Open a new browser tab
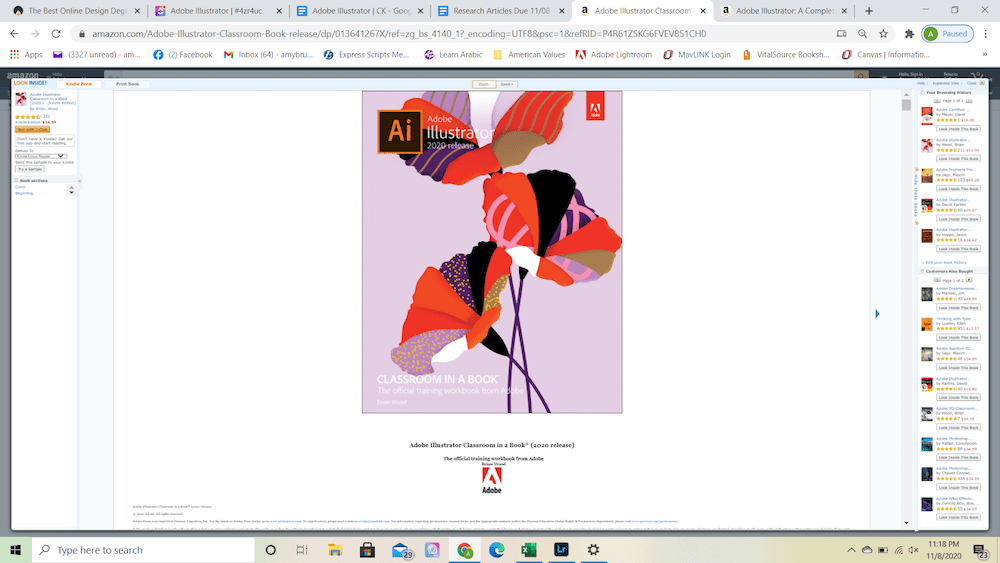This screenshot has height=563, width=1000. (869, 11)
